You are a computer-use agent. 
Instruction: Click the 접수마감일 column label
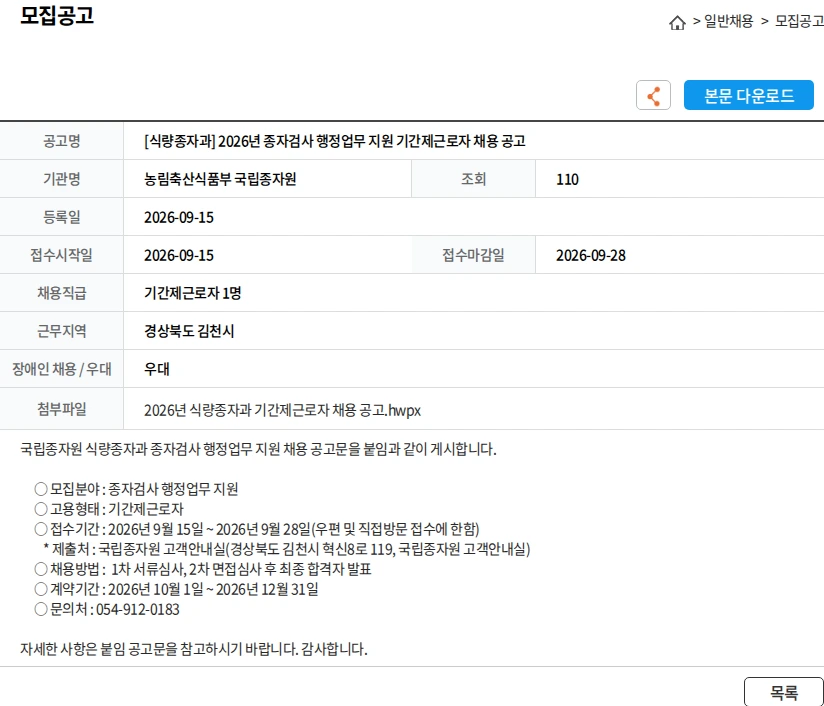click(473, 255)
